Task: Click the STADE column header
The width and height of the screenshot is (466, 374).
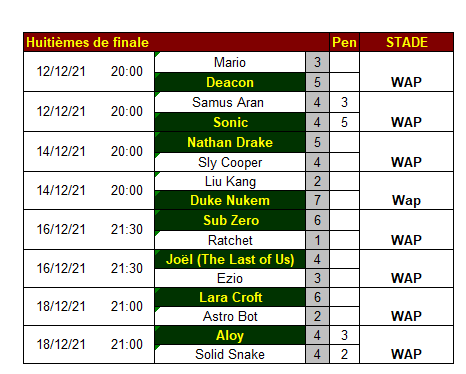Action: (x=406, y=42)
